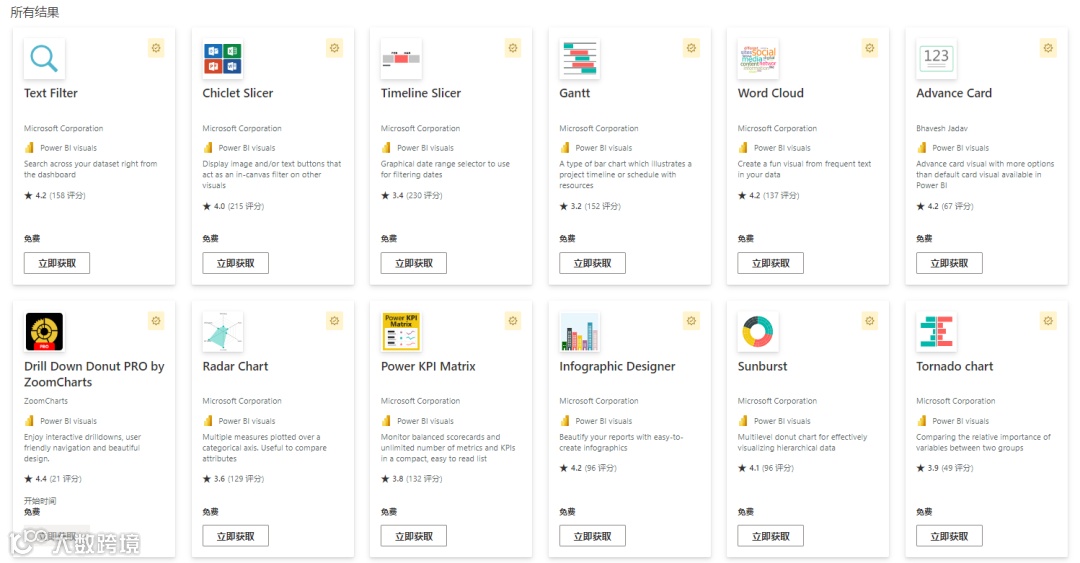Image resolution: width=1080 pixels, height=563 pixels.
Task: Open the Sunburst title link
Action: coord(762,367)
